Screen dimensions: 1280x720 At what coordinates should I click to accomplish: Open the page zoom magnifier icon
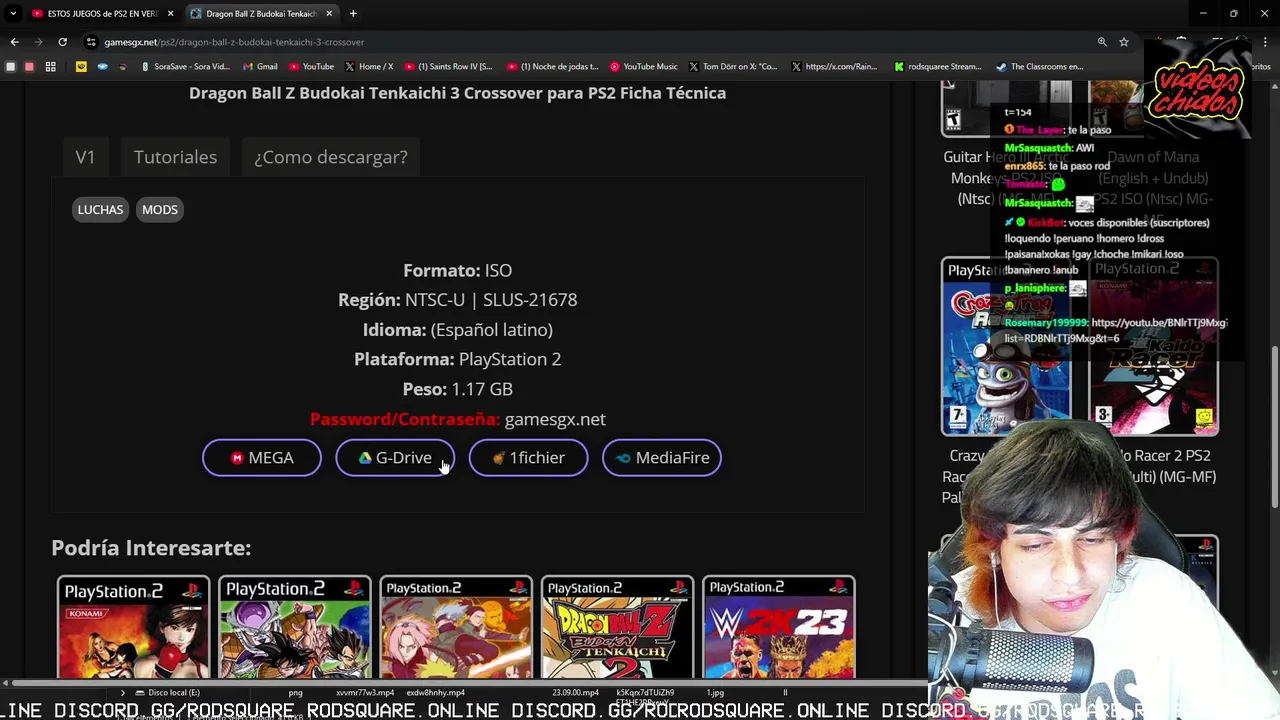click(x=1102, y=42)
